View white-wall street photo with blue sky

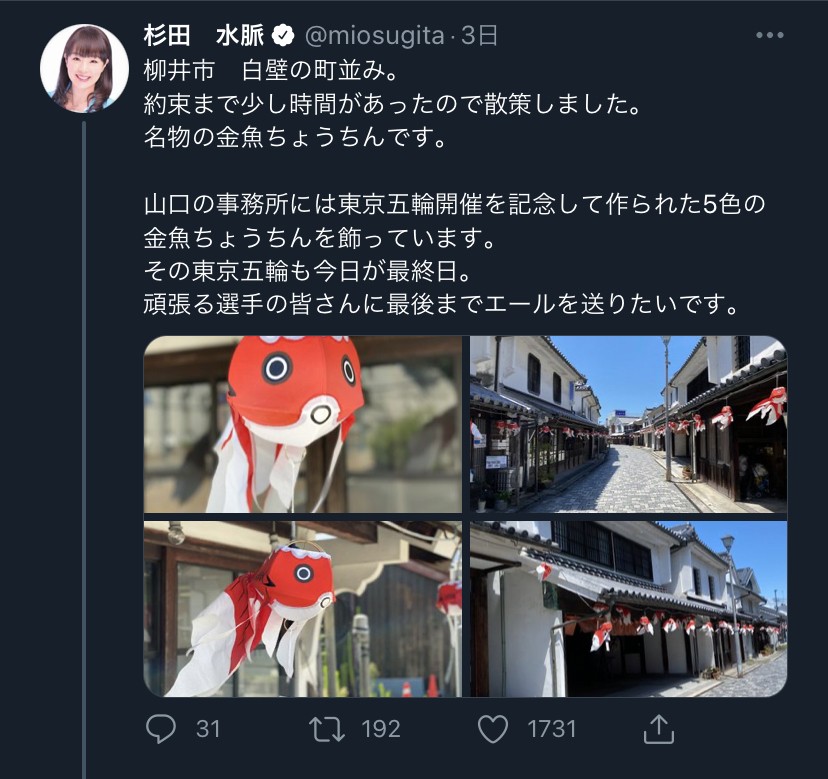coord(628,424)
